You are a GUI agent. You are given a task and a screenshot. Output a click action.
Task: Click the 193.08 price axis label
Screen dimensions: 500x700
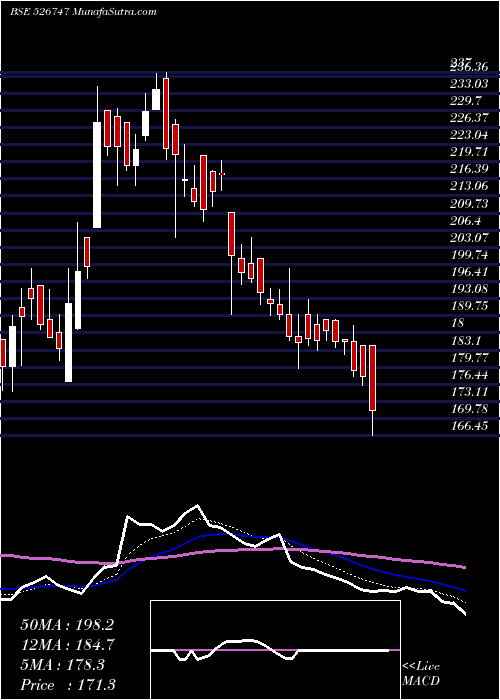[x=469, y=289]
